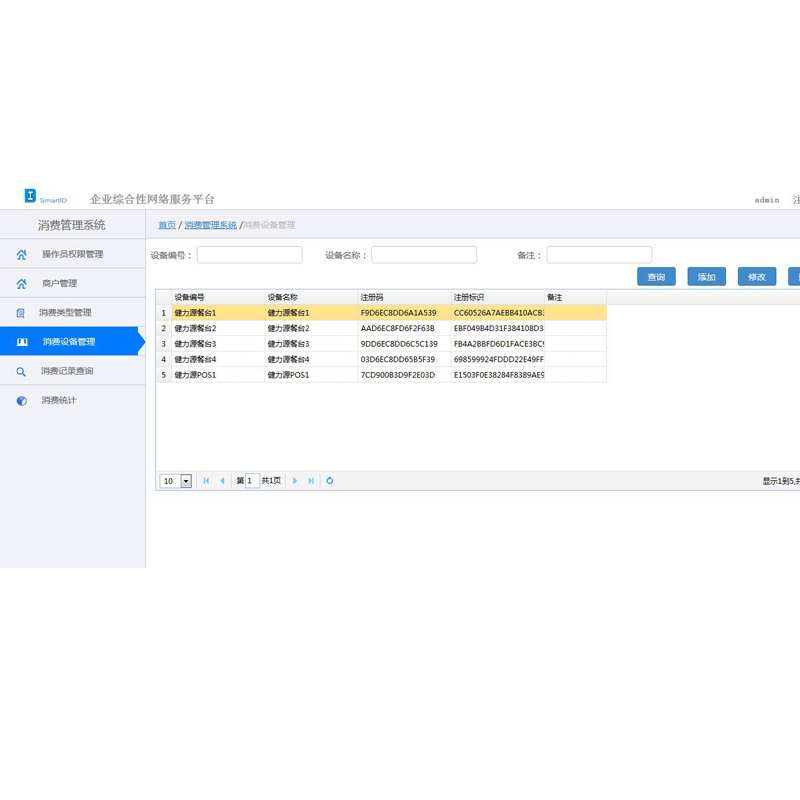The image size is (800, 800).
Task: Click registration code F9D6EC8DD6A1A539
Action: point(398,313)
